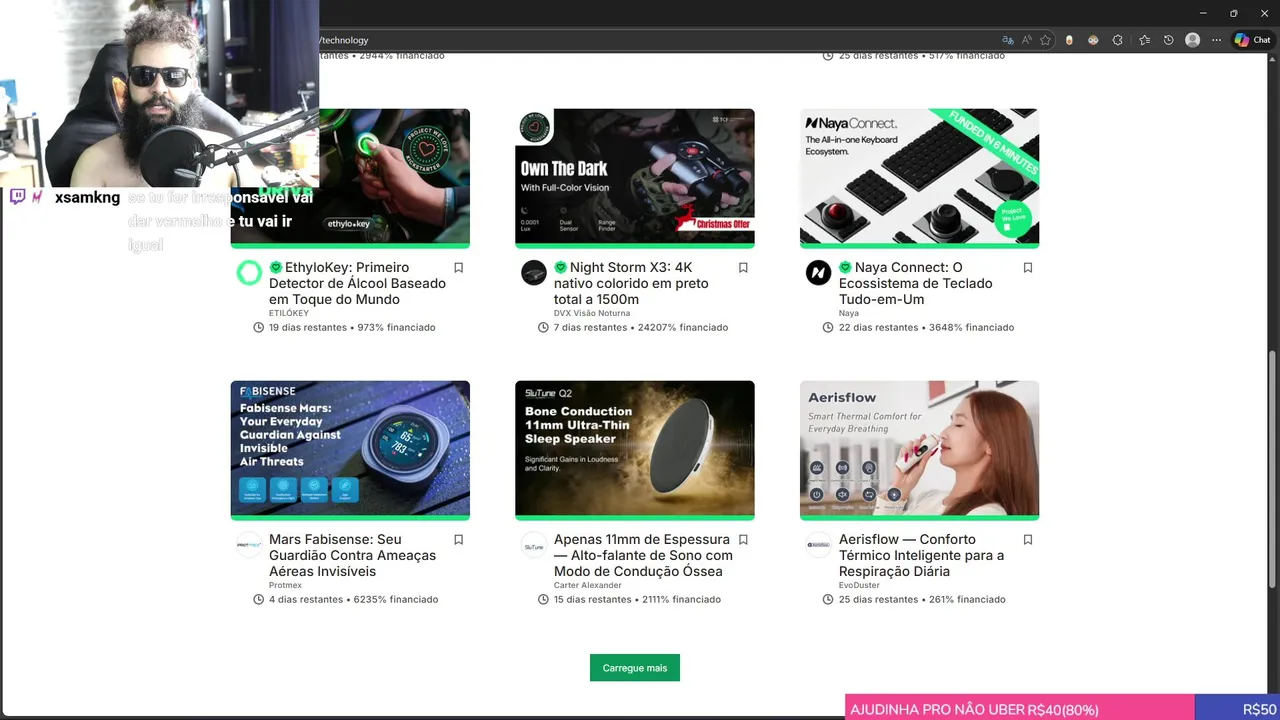Save the EthyloKey project with its bookmark icon
Screen dimensions: 1280x720
(459, 268)
